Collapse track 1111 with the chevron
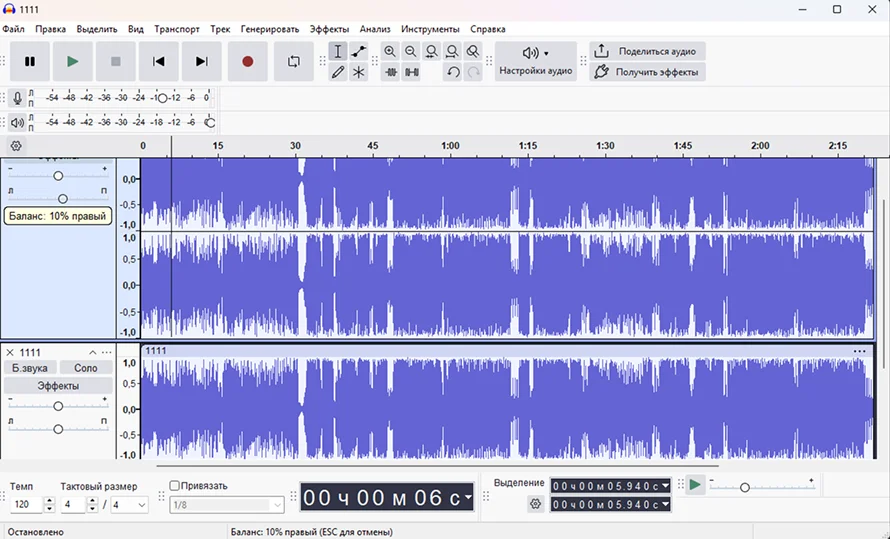The width and height of the screenshot is (890, 539). (x=93, y=352)
